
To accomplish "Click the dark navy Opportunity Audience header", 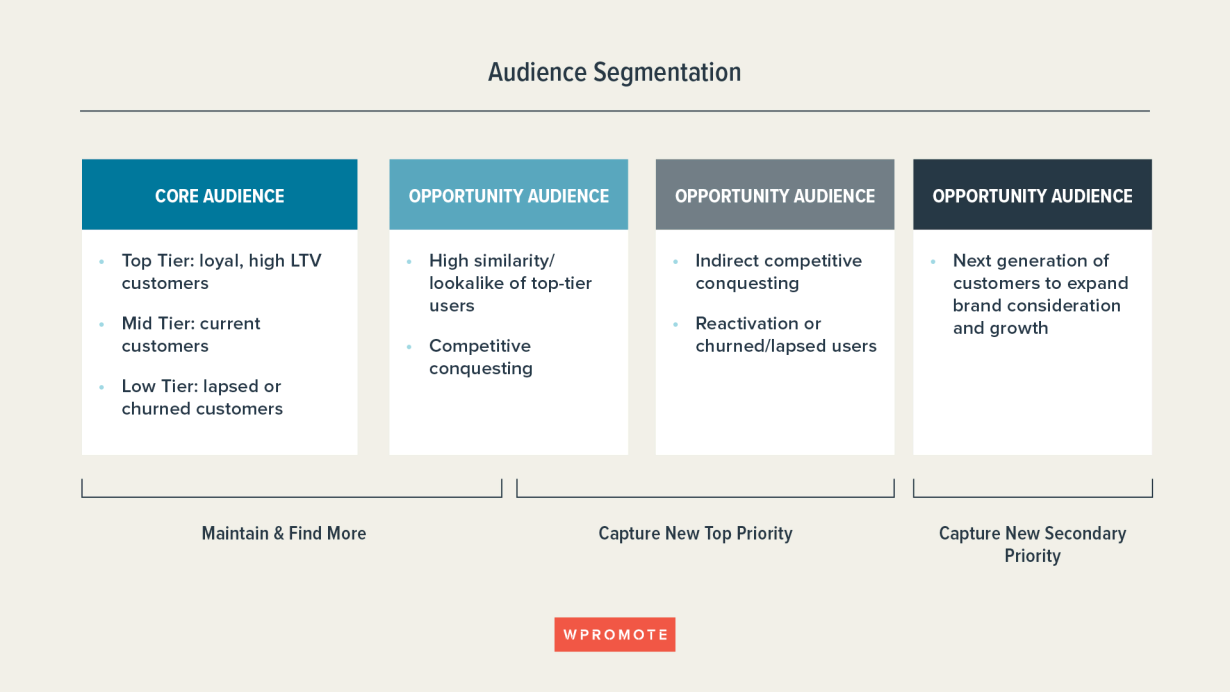I will click(1032, 196).
